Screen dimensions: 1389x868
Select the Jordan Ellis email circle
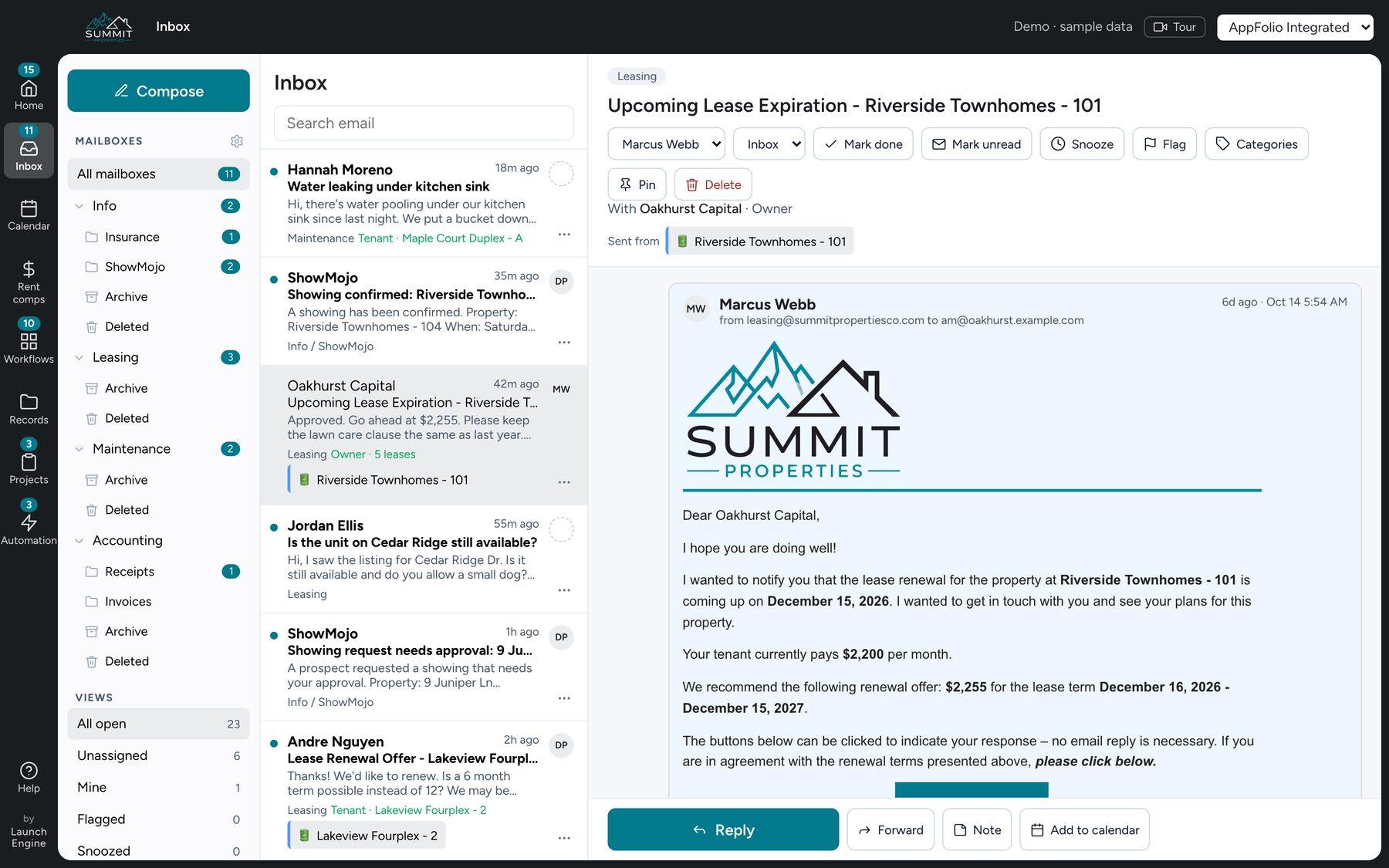click(x=561, y=529)
